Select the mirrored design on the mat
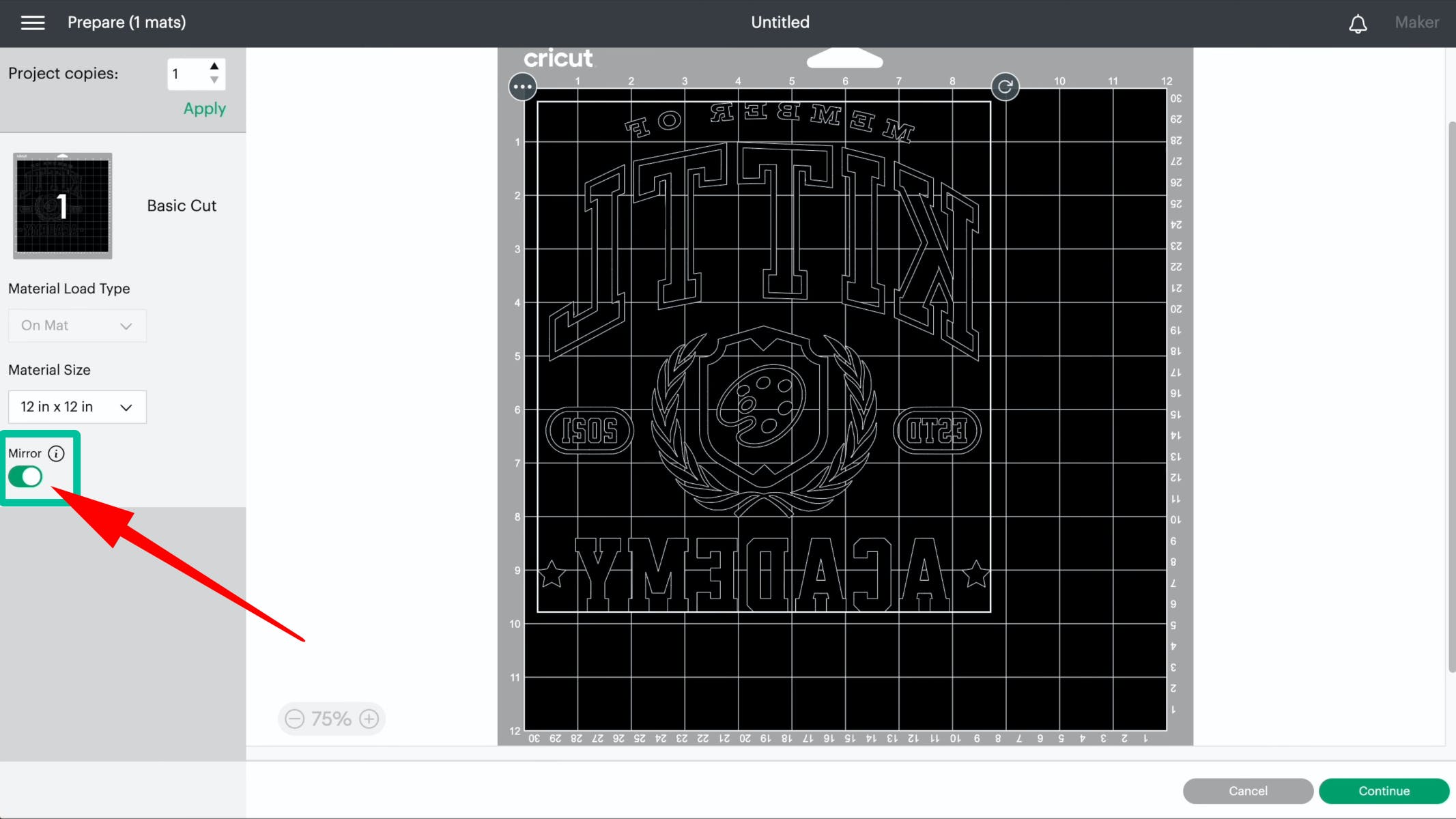 coord(764,357)
